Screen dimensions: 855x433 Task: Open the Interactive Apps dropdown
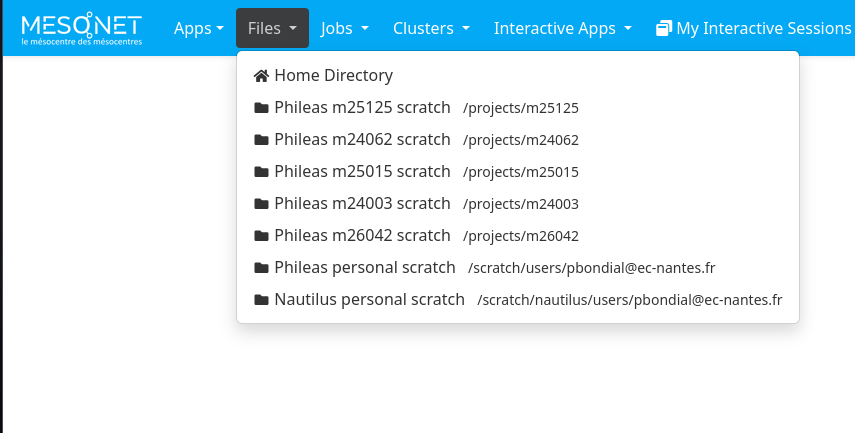pos(562,28)
